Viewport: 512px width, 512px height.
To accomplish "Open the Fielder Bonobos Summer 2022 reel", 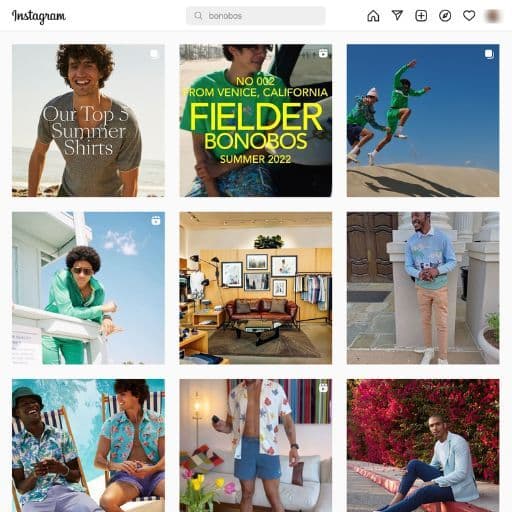I will [256, 120].
